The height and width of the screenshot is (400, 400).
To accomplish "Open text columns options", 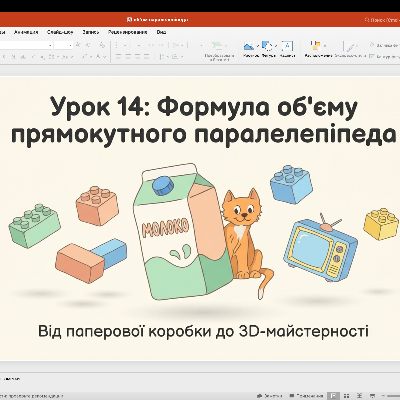I will (x=163, y=57).
